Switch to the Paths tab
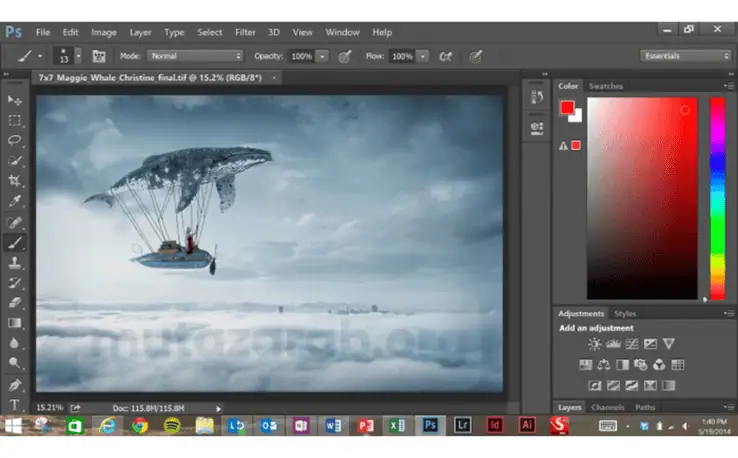Image resolution: width=738 pixels, height=458 pixels. (x=645, y=407)
